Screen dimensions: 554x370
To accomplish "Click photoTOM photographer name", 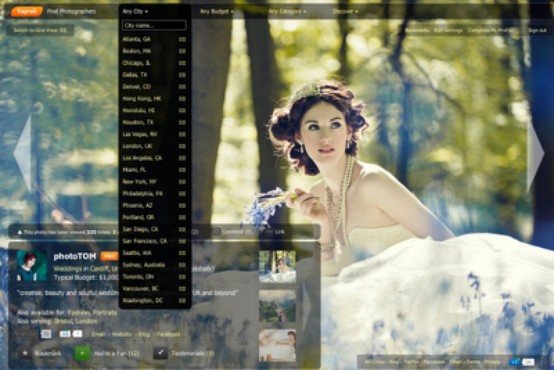I will [x=75, y=256].
